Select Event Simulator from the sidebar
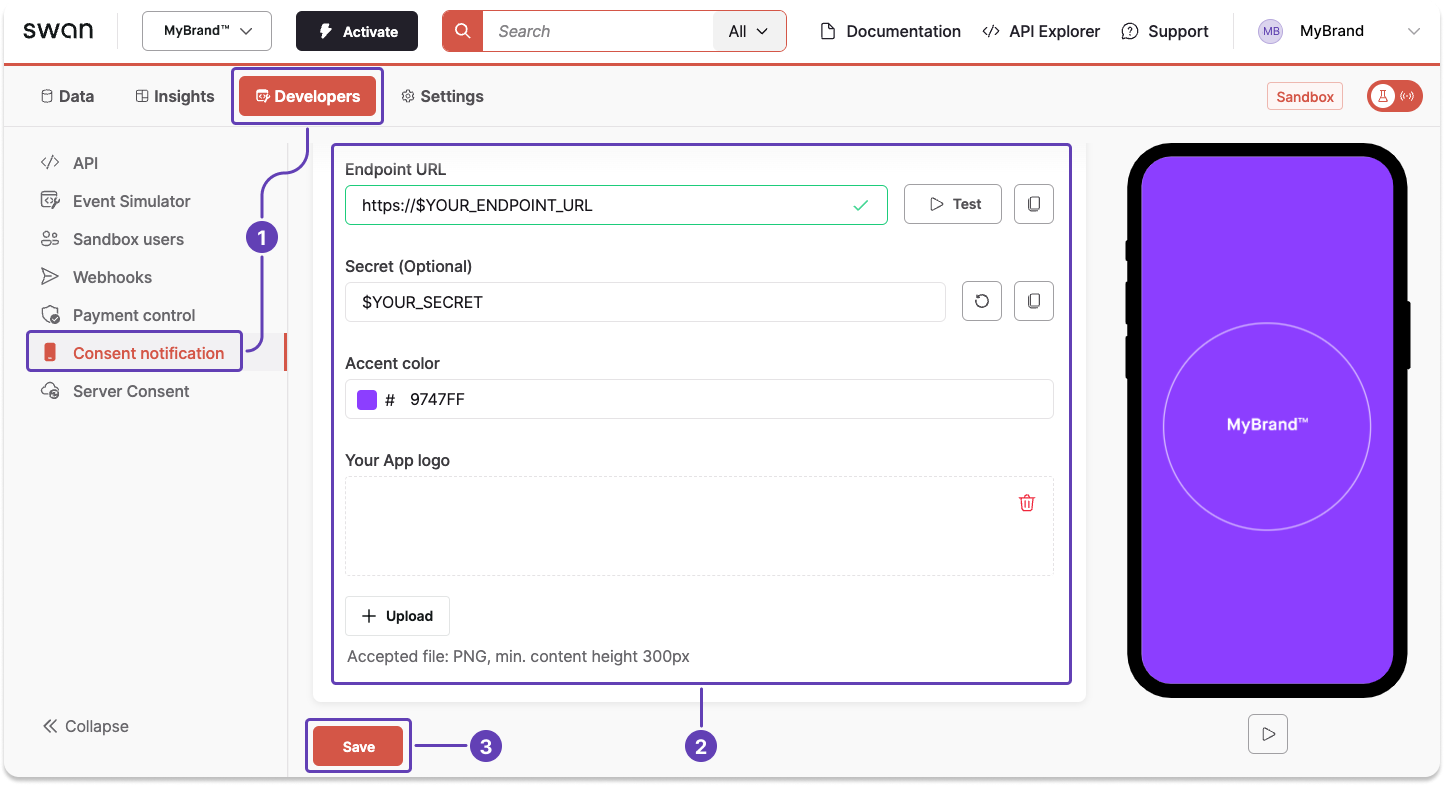Viewport: 1444px width, 785px height. click(131, 201)
